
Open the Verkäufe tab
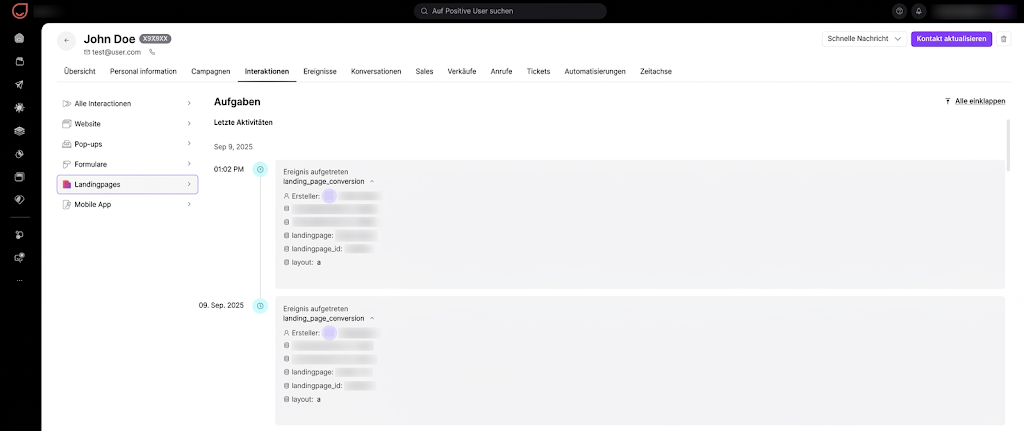(462, 71)
